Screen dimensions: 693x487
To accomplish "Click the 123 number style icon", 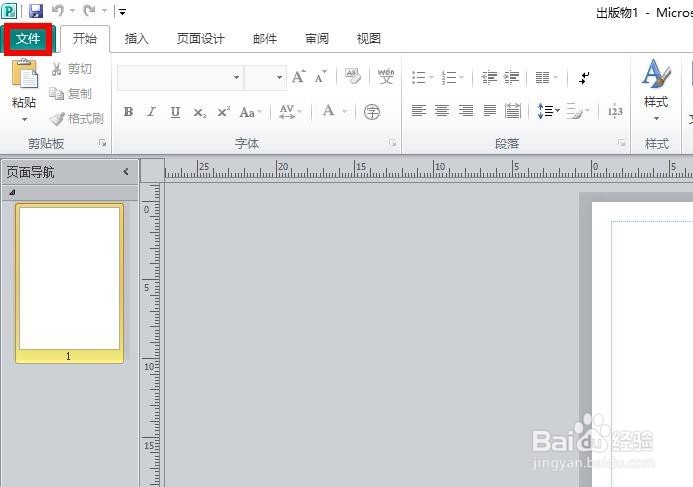I will click(615, 111).
